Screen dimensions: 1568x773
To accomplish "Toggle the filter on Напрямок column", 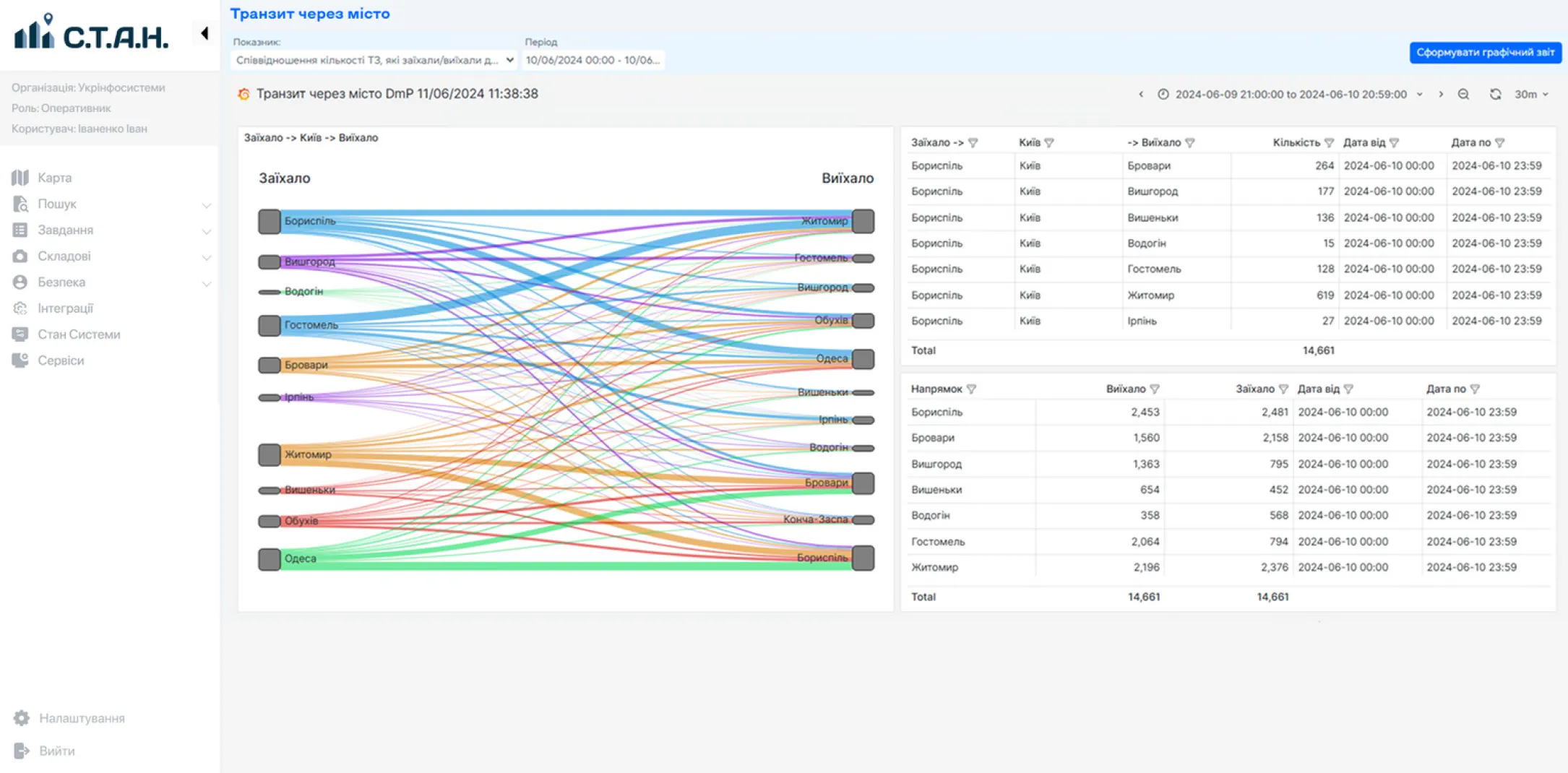I will [971, 389].
